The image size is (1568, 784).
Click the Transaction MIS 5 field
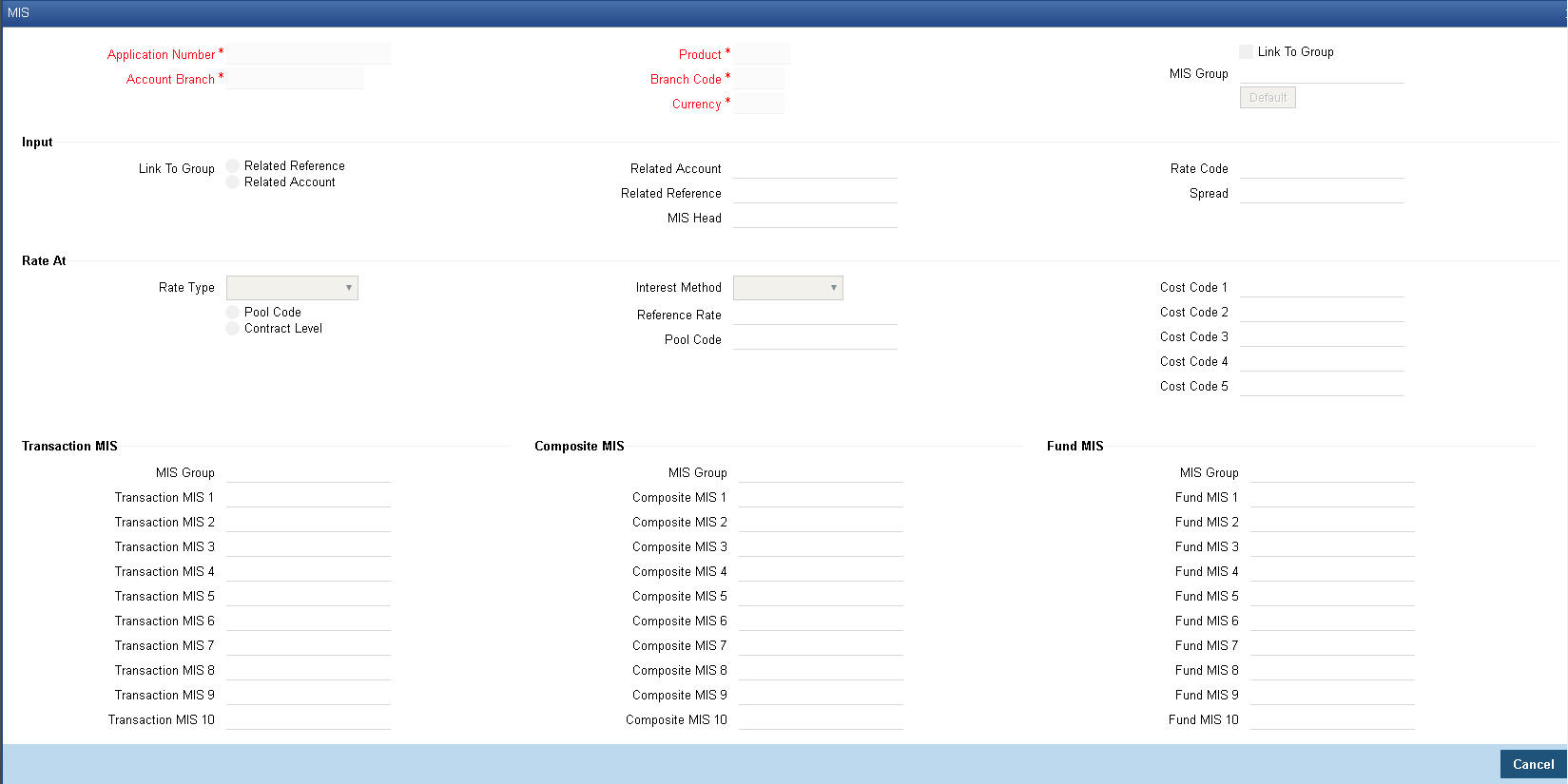(308, 596)
